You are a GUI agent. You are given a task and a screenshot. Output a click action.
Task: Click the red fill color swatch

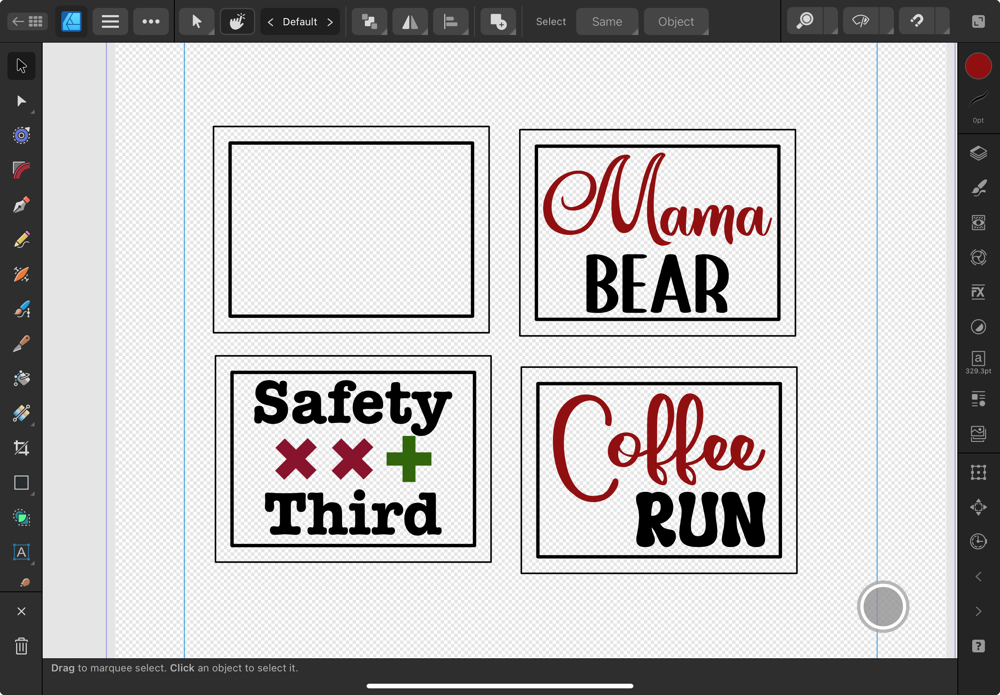(978, 66)
